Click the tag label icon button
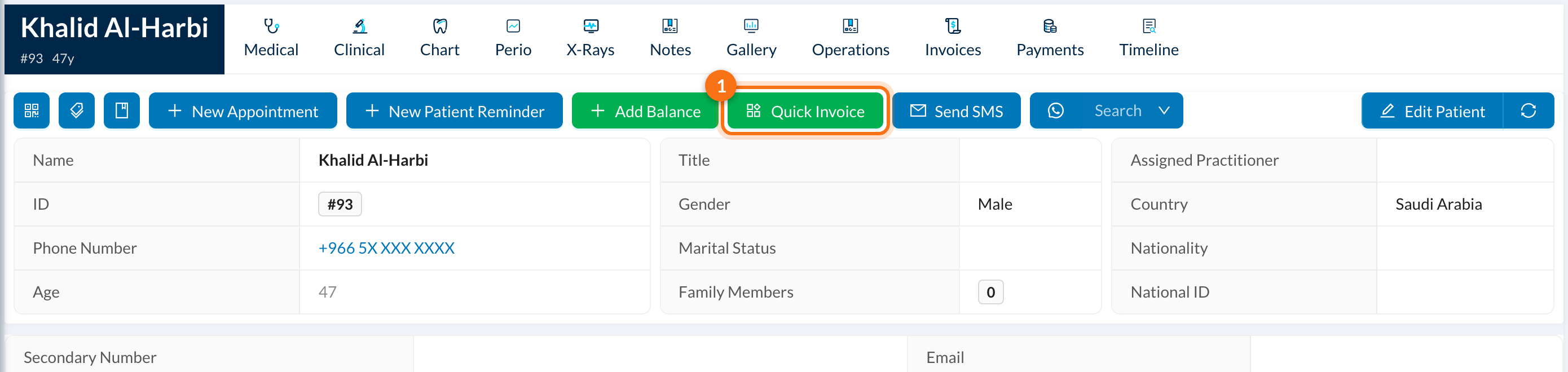 click(77, 110)
